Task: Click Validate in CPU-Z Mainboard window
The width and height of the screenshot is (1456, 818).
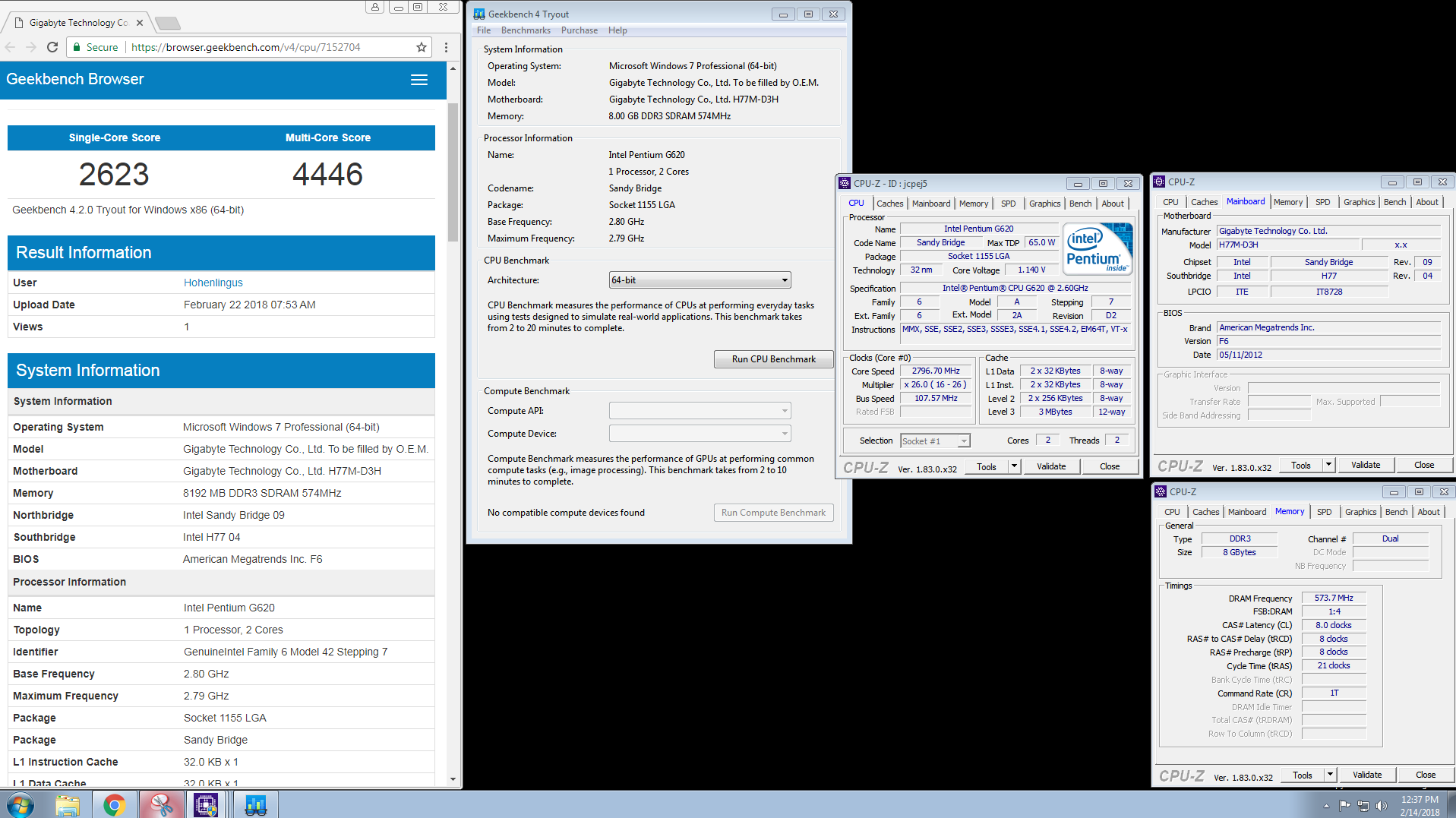Action: (x=1366, y=465)
